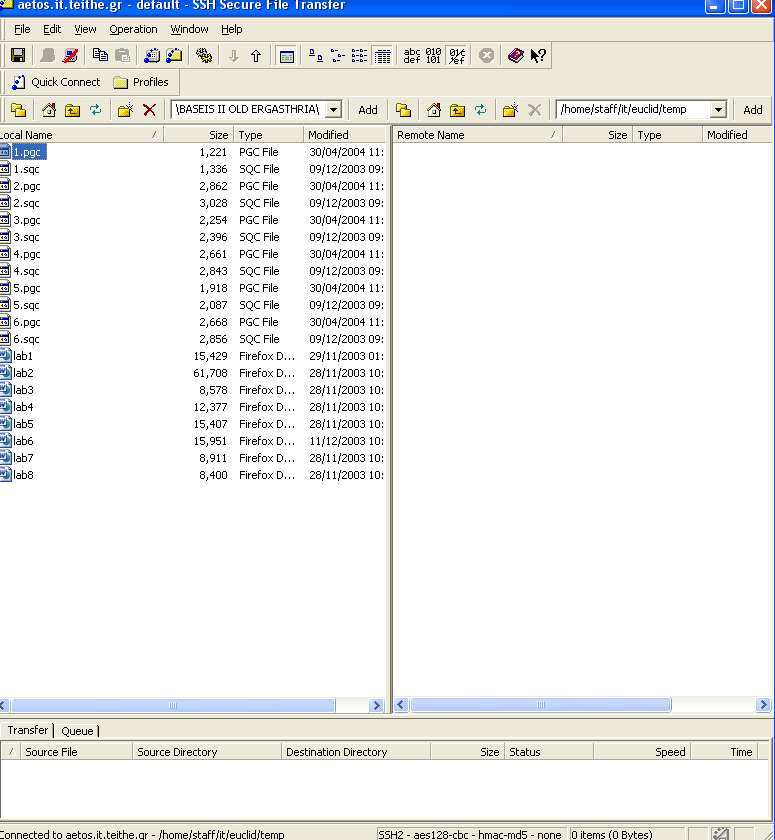Open the Edit menu
Viewport: 775px width, 840px height.
pos(52,29)
